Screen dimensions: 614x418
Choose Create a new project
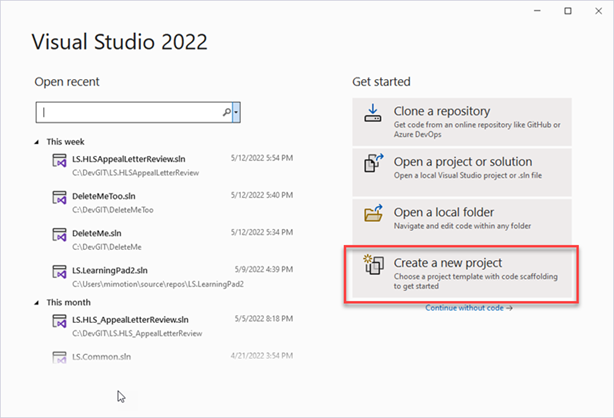tap(462, 274)
